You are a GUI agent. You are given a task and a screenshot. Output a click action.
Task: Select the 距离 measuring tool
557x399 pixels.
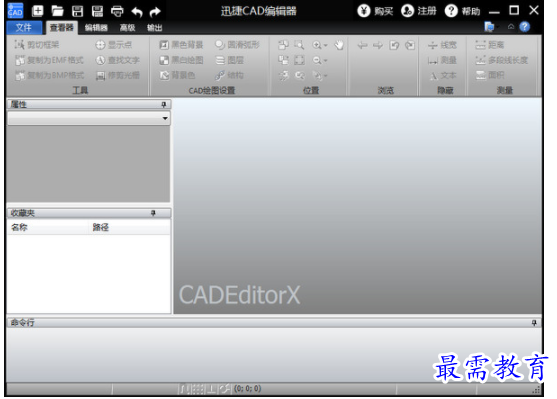(490, 45)
